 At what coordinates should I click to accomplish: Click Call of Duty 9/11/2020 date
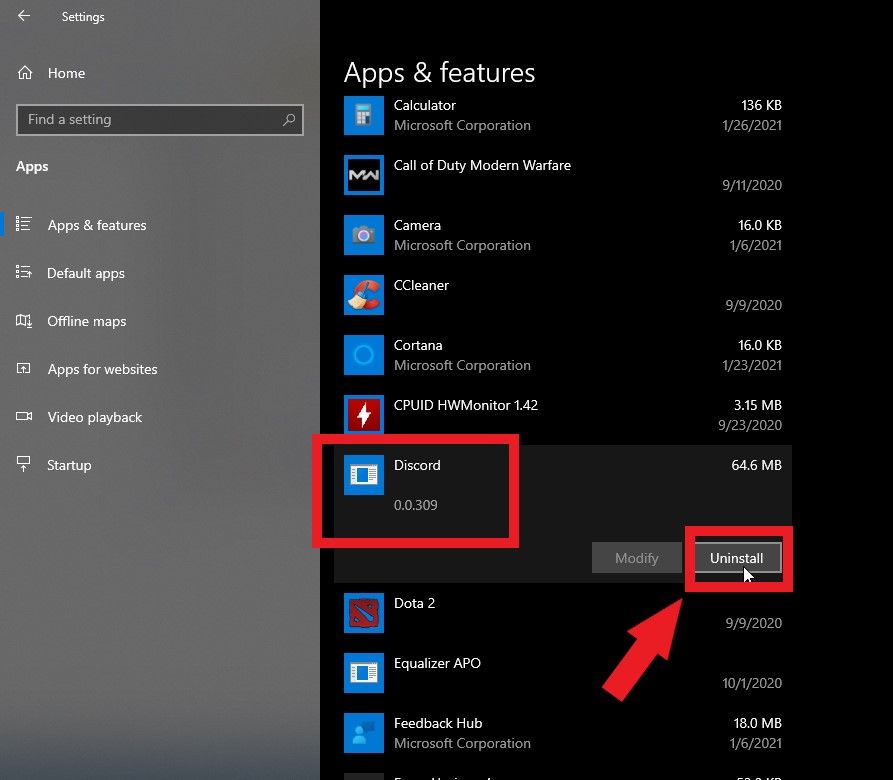coord(752,185)
